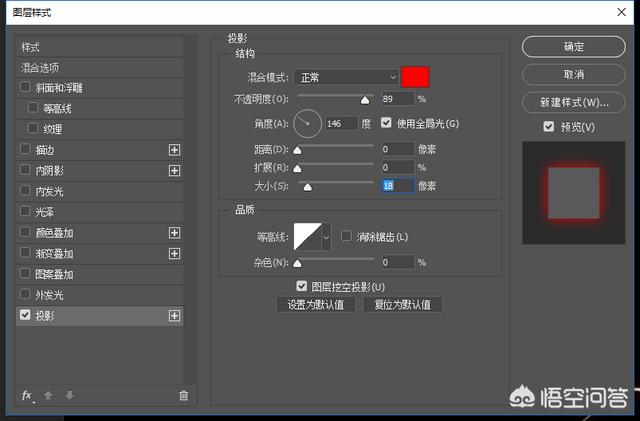Add another Color Overlay (颜色叠加) with plus icon
The width and height of the screenshot is (640, 421).
pos(174,233)
